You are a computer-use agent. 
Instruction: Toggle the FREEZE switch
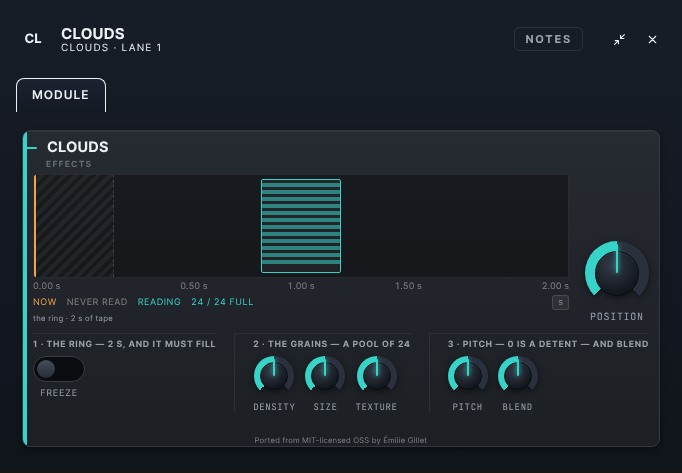tap(59, 369)
